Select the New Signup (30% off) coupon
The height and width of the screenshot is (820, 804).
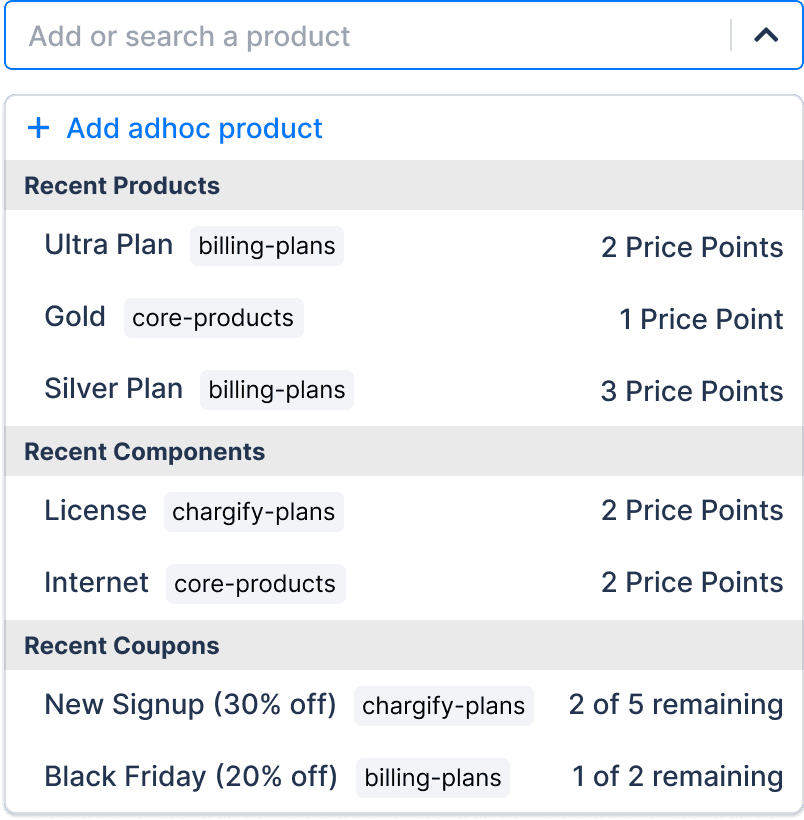pos(190,705)
